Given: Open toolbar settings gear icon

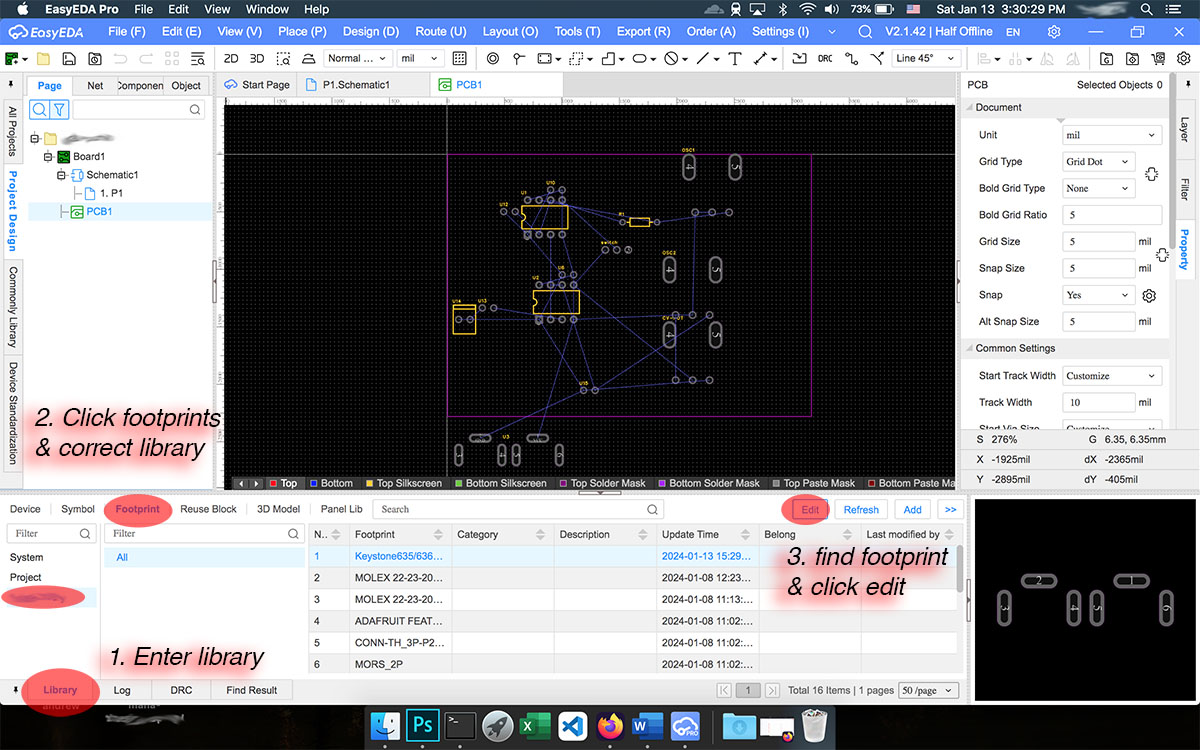Looking at the screenshot, I should [x=1183, y=58].
